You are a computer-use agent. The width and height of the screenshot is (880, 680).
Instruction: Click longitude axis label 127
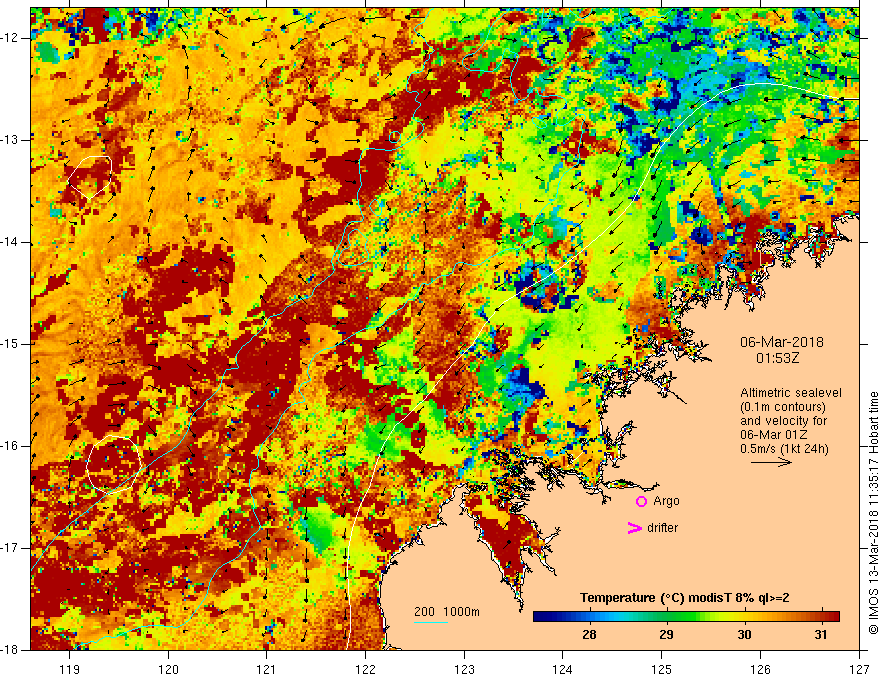(859, 669)
